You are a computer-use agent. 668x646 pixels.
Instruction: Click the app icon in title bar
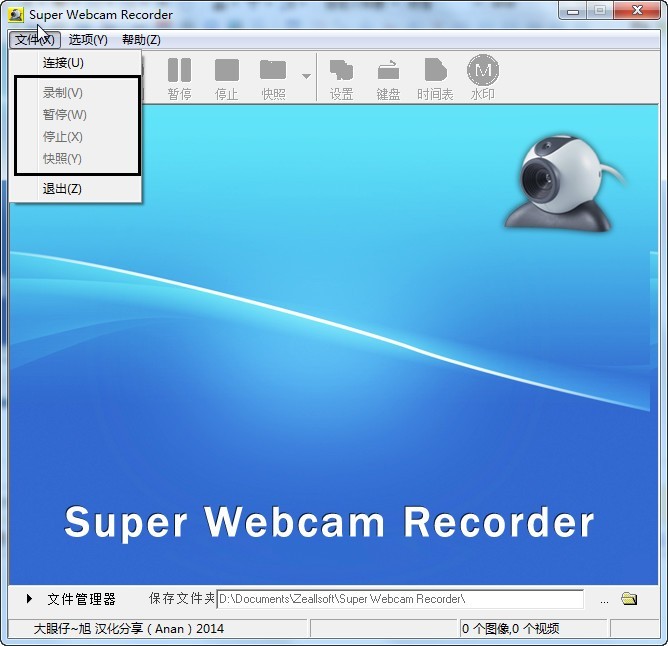(x=16, y=15)
